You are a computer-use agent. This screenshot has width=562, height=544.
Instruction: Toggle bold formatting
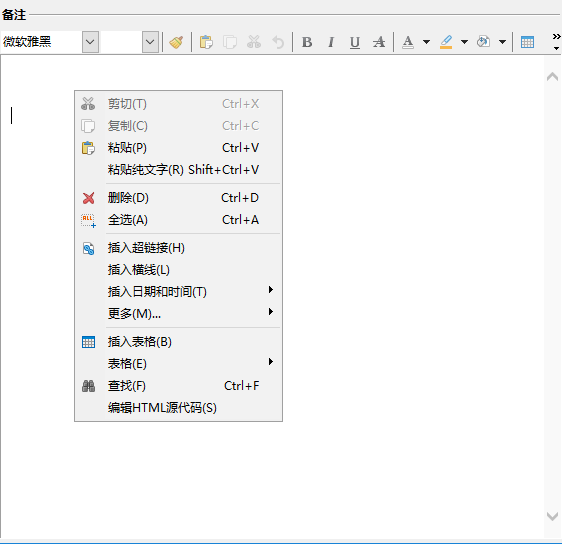point(307,42)
